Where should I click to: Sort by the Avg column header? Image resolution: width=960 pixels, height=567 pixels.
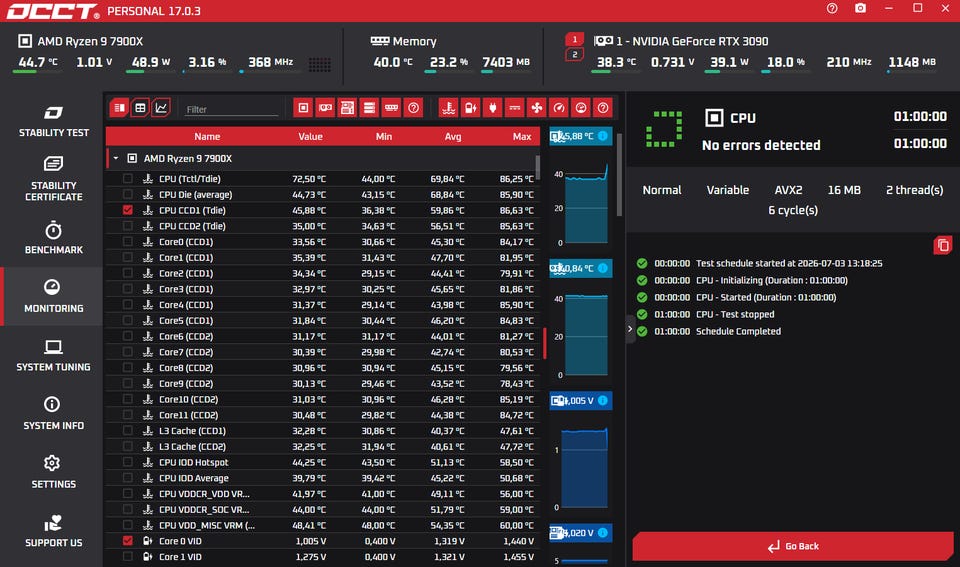(x=453, y=137)
